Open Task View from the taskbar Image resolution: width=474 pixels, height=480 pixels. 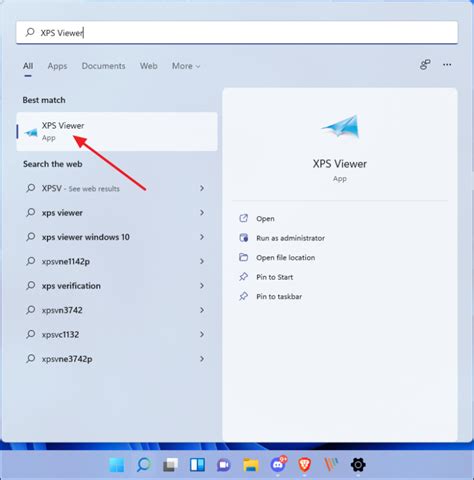tap(170, 464)
